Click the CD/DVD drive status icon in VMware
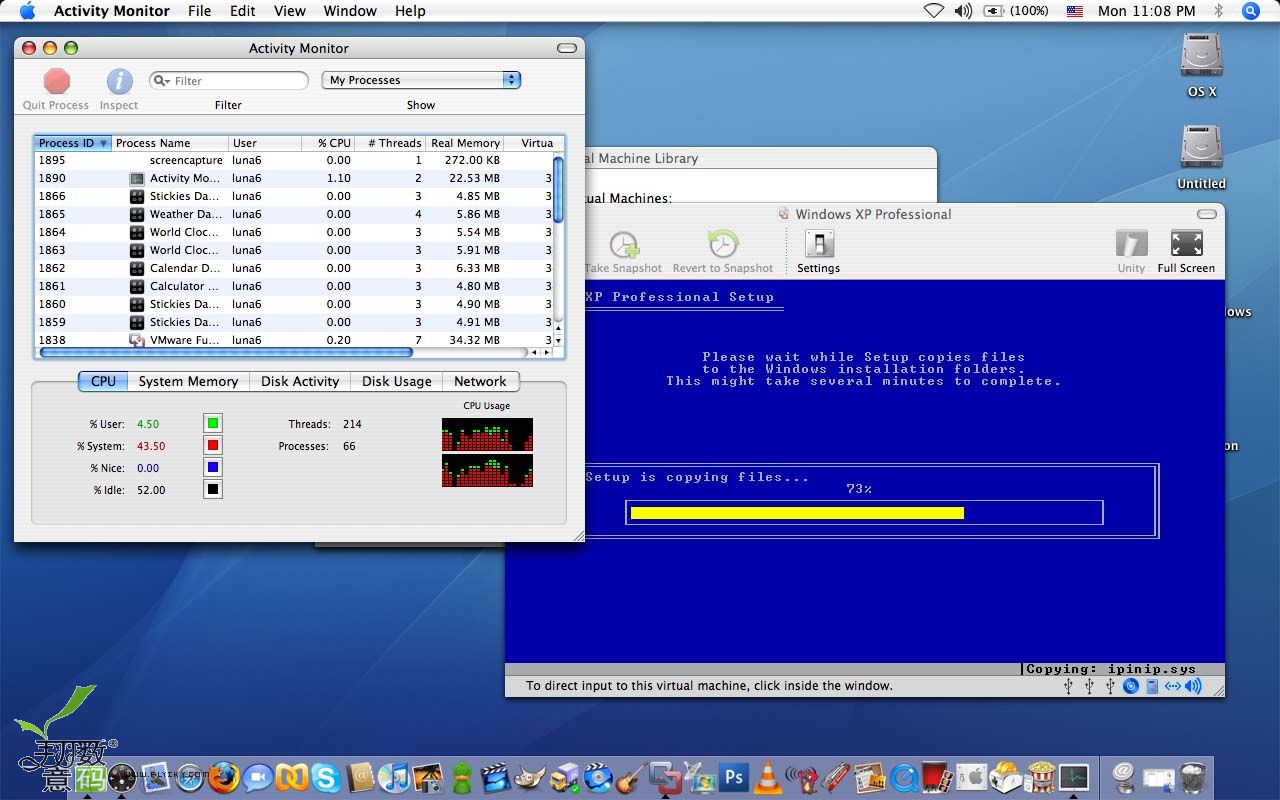1280x800 pixels. click(1131, 686)
